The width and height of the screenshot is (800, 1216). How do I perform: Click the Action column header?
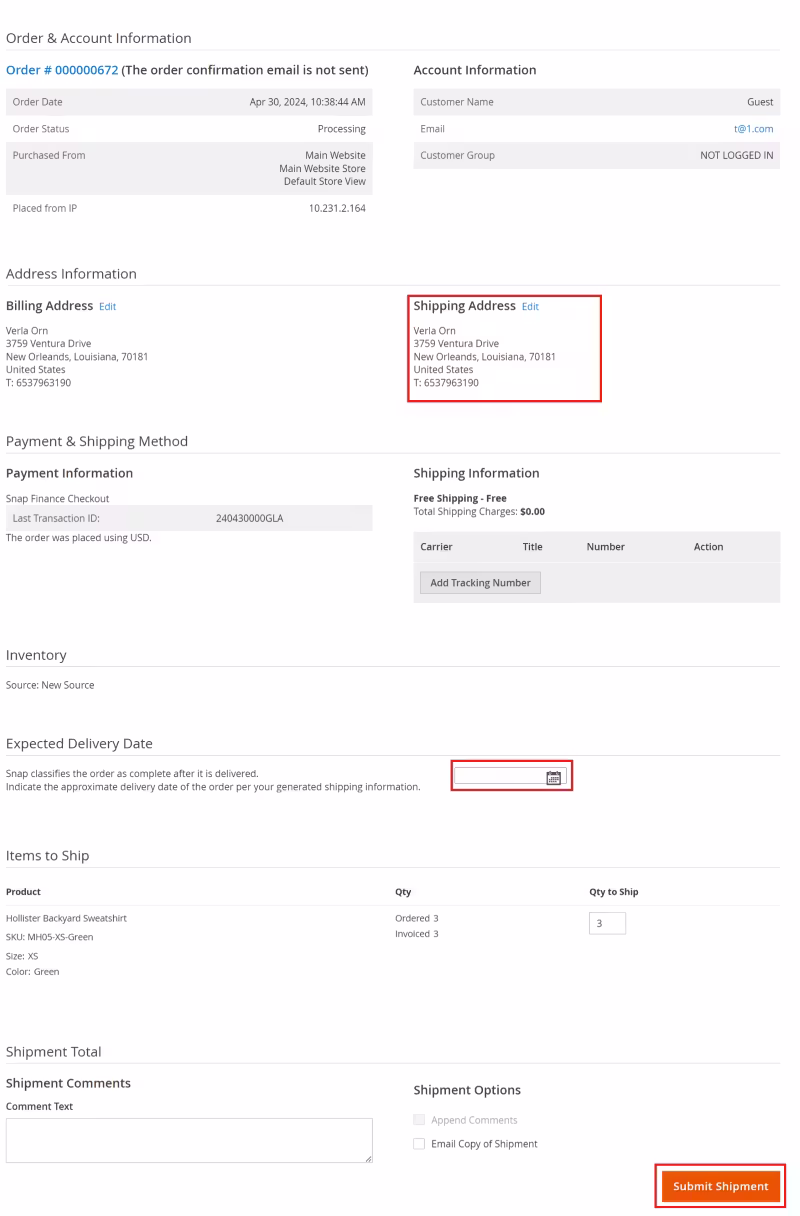(708, 547)
